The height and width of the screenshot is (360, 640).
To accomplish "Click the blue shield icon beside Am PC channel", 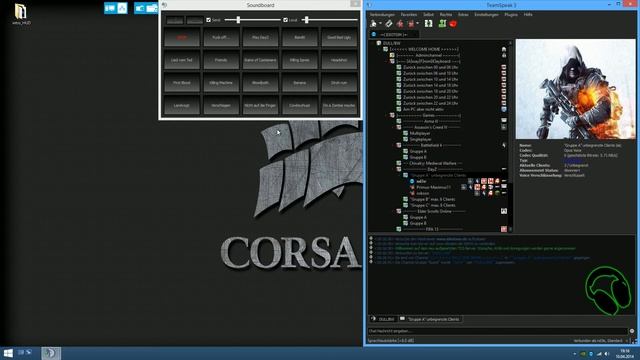I will (504, 109).
